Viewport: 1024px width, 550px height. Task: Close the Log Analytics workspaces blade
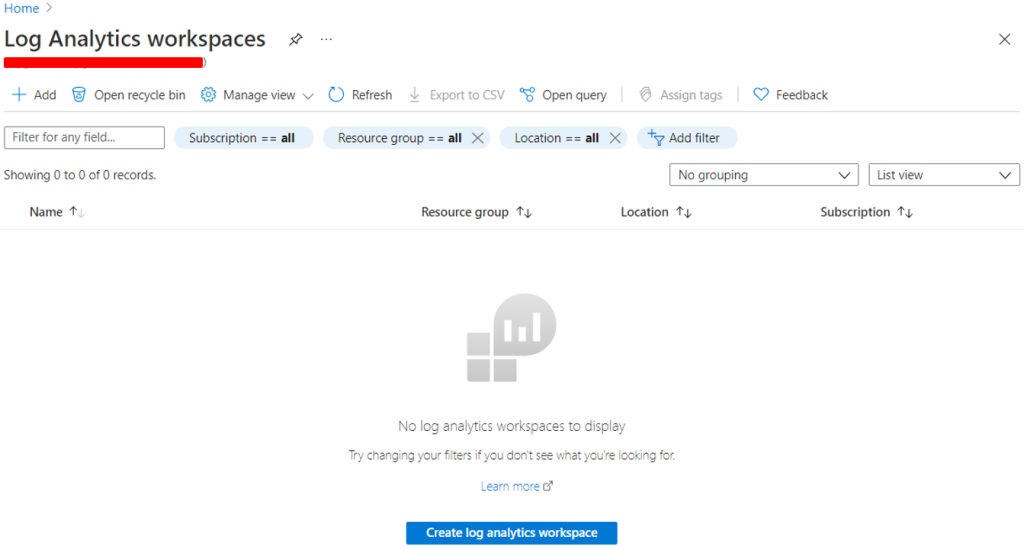point(1004,39)
